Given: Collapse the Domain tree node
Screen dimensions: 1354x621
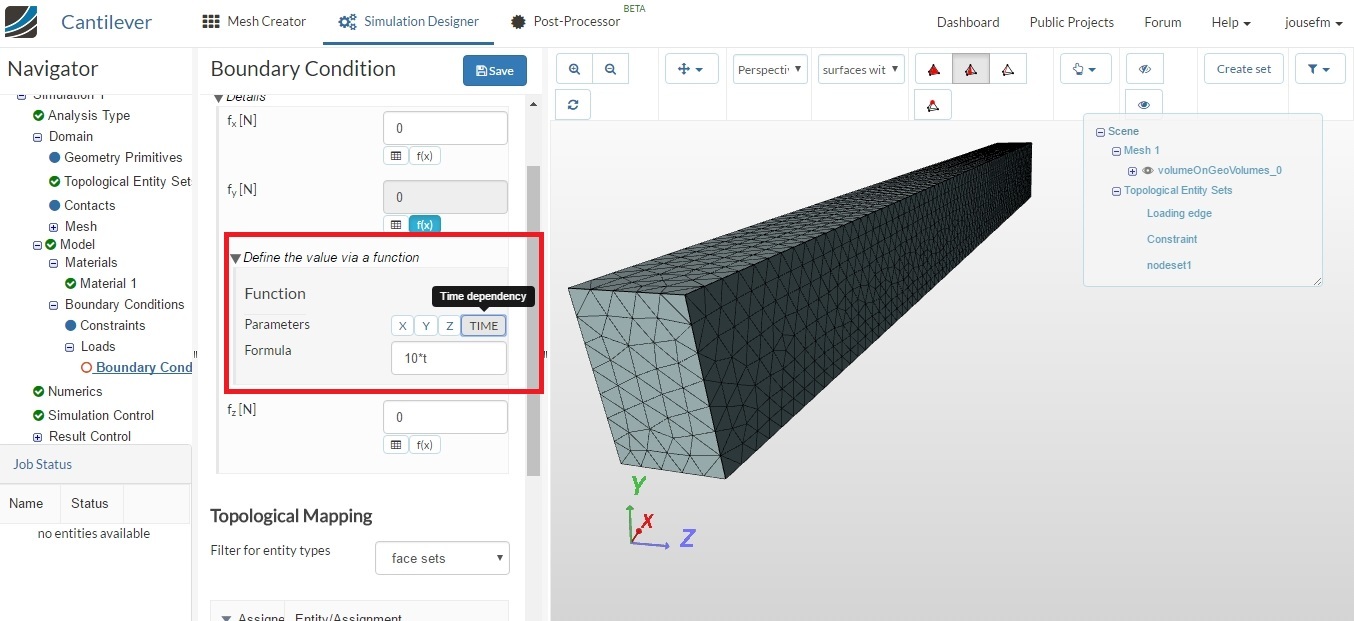Looking at the screenshot, I should click(x=38, y=137).
